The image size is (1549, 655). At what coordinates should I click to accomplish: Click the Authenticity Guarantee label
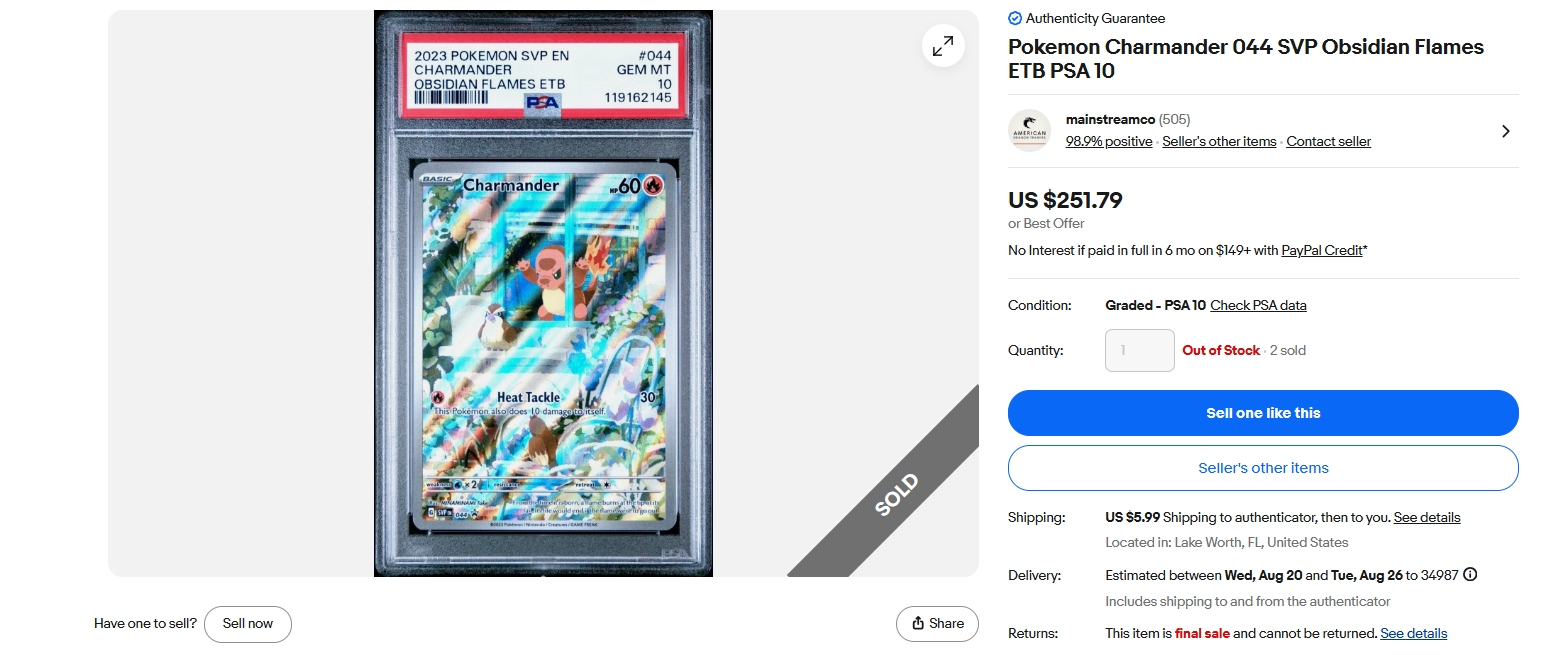[1095, 18]
